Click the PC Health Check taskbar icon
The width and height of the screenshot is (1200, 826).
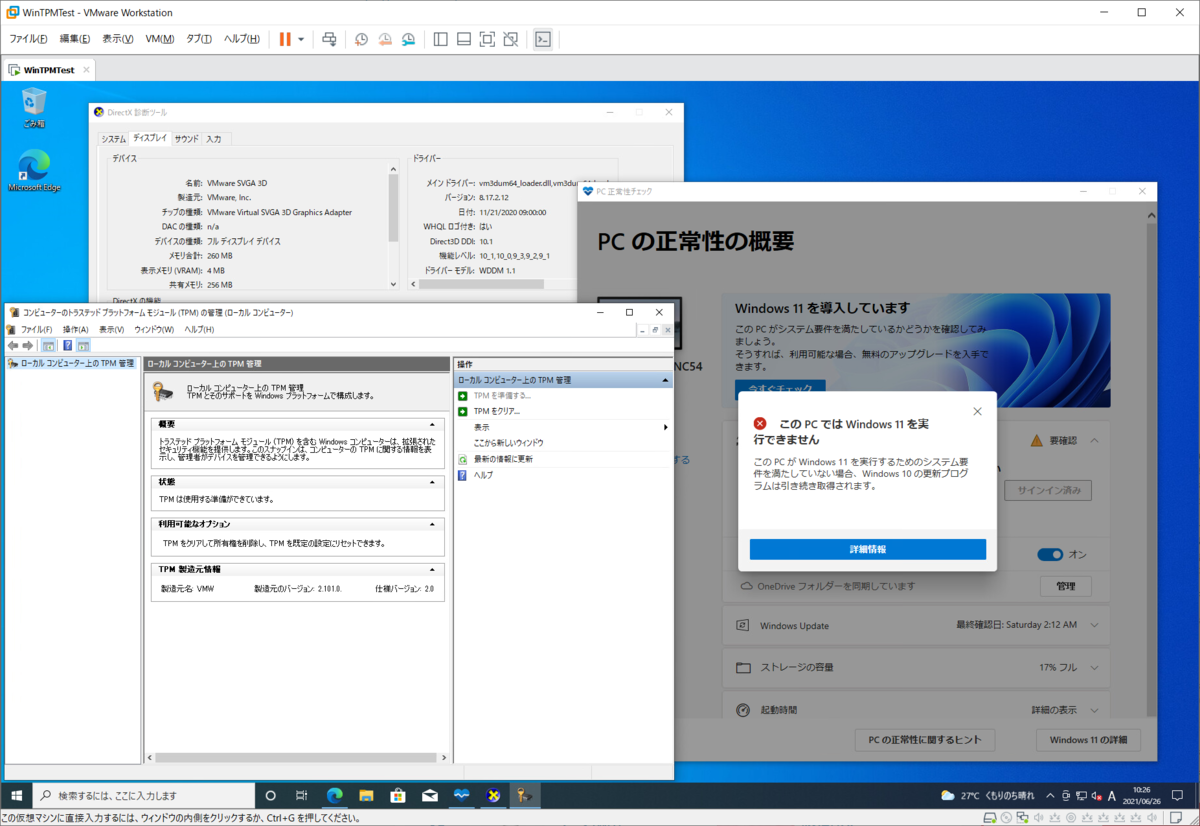click(x=461, y=796)
